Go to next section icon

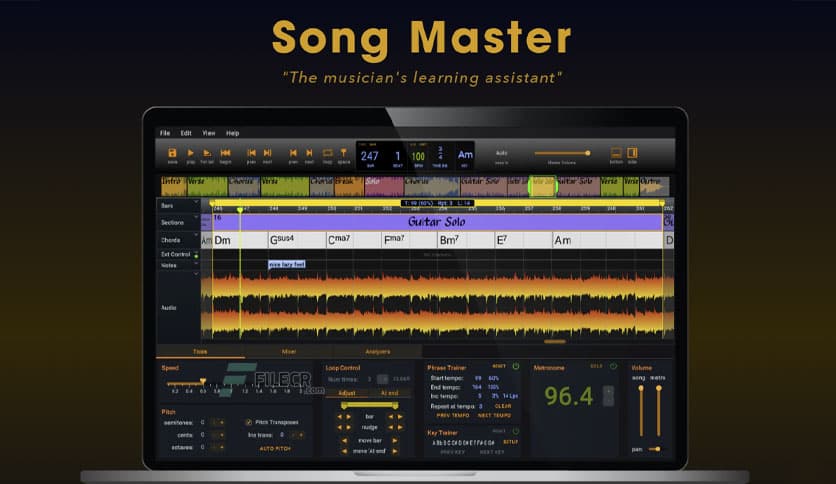coord(268,153)
